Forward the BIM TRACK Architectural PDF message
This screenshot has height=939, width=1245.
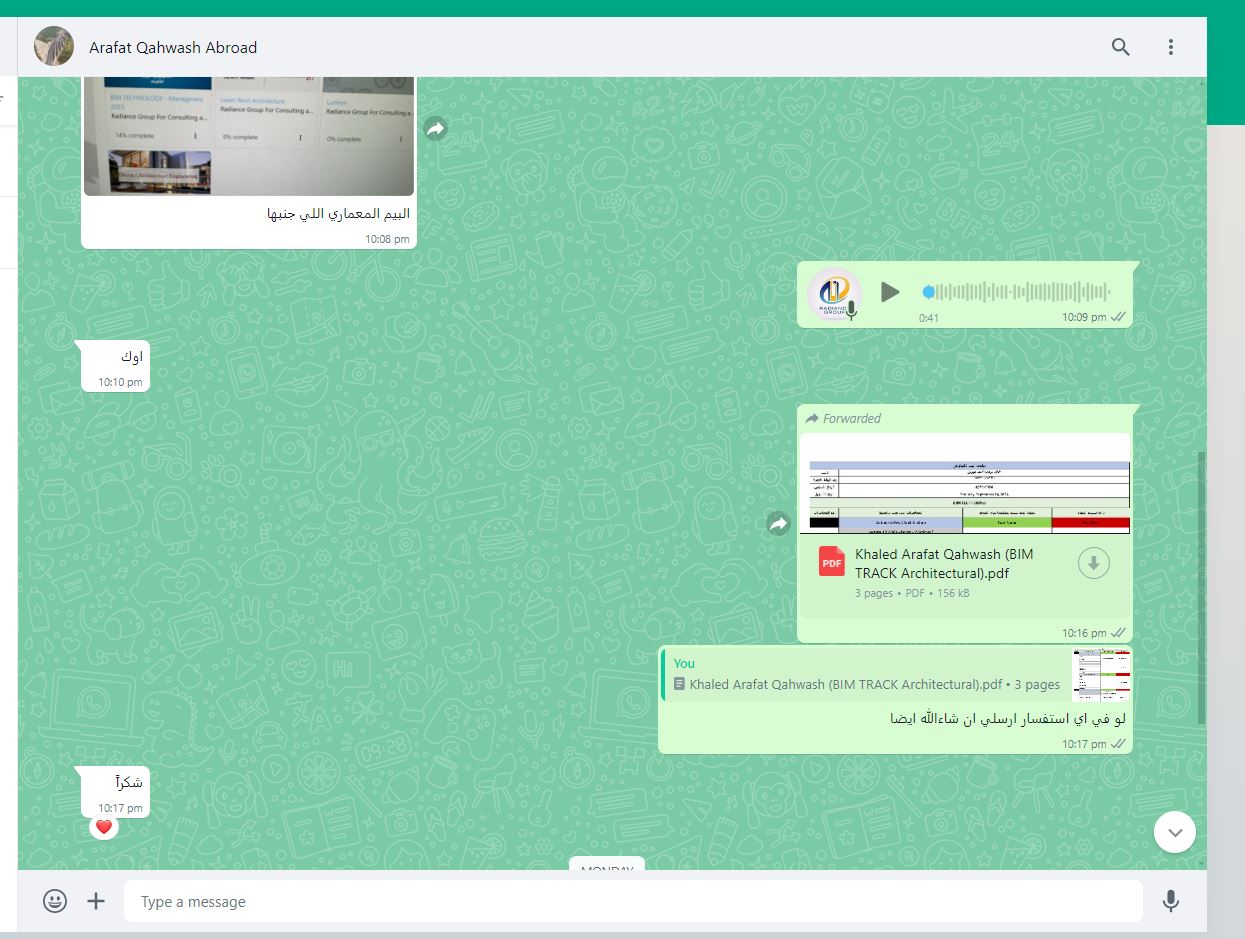tap(778, 523)
